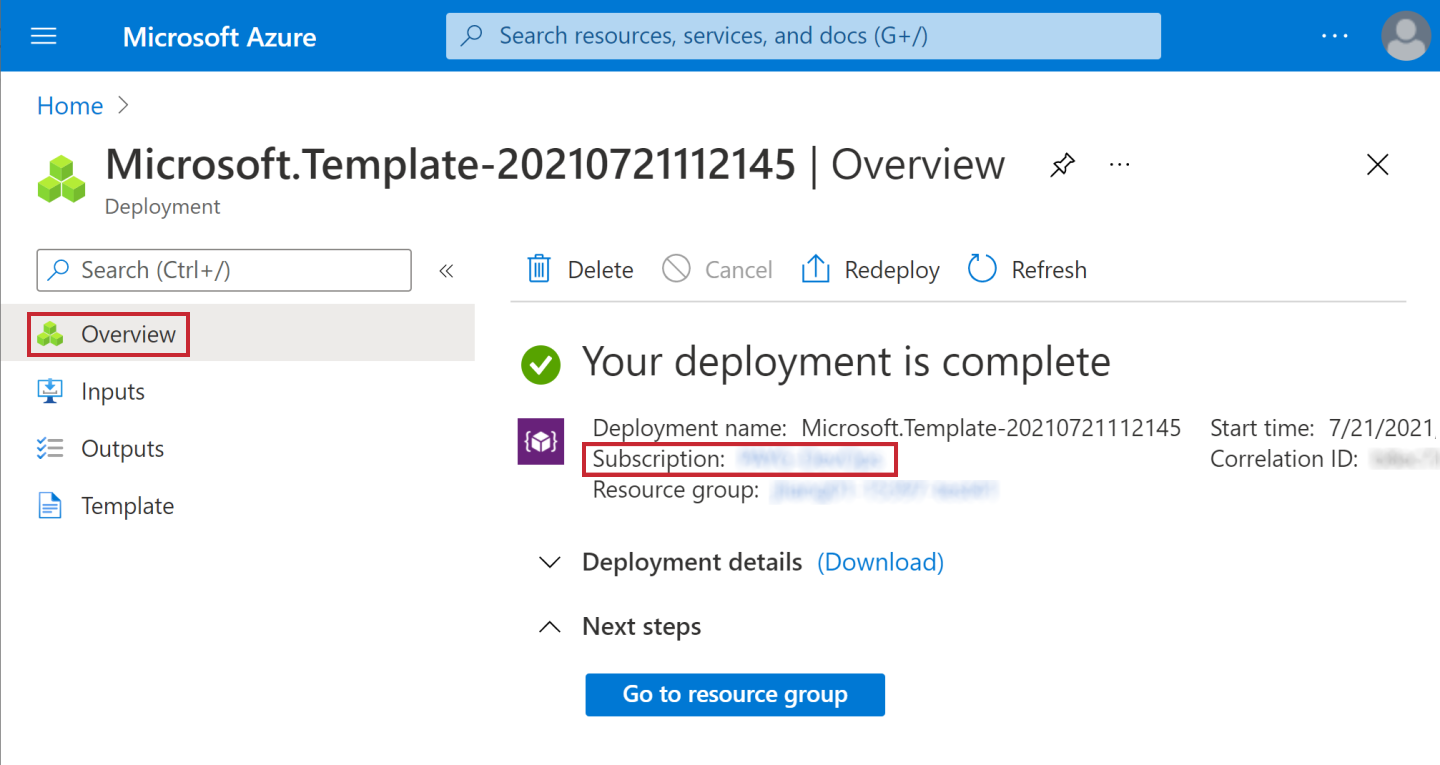The height and width of the screenshot is (765, 1440).
Task: Click the user account avatar
Action: click(x=1405, y=37)
